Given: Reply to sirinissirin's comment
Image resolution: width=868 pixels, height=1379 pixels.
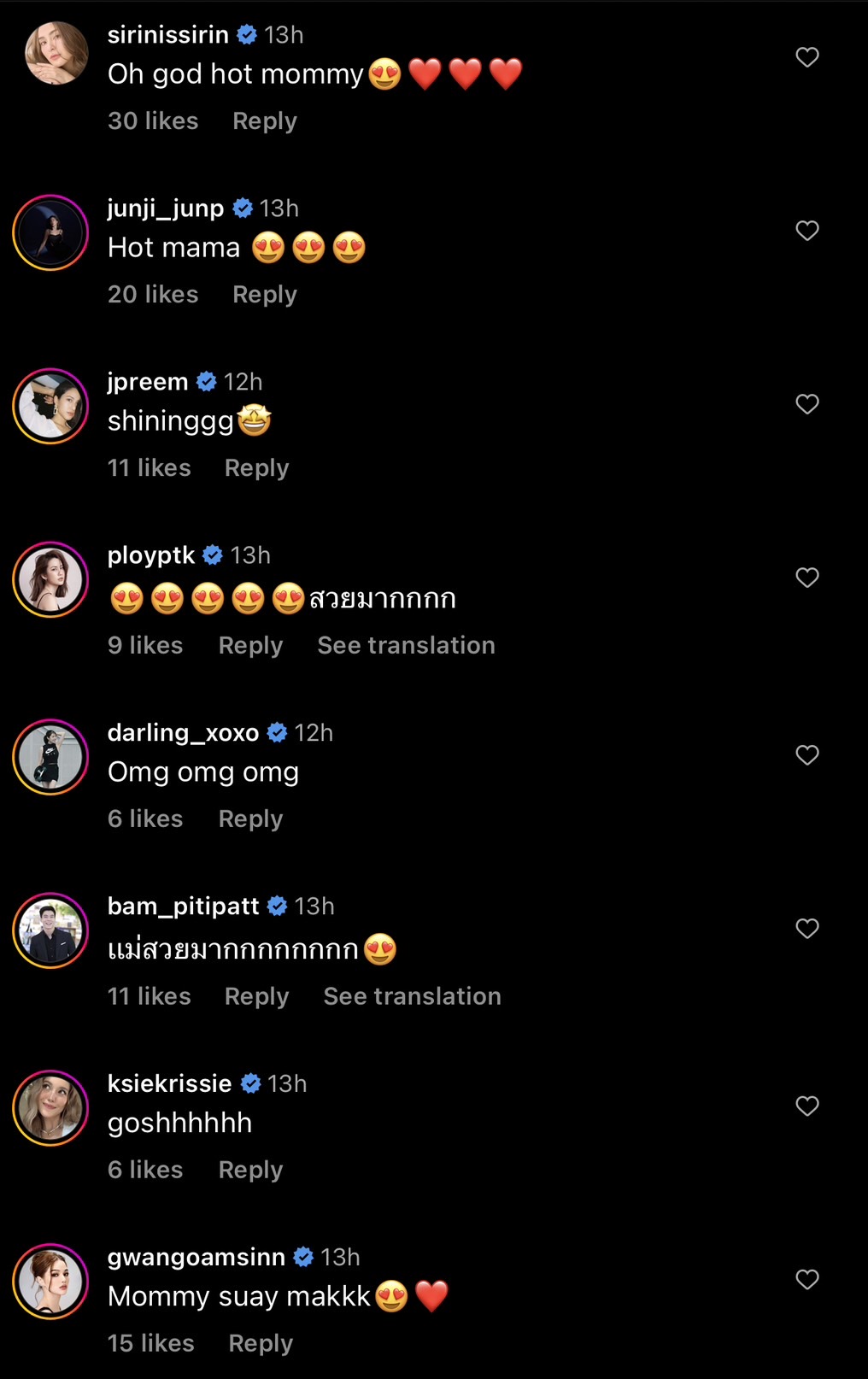Looking at the screenshot, I should tap(264, 121).
